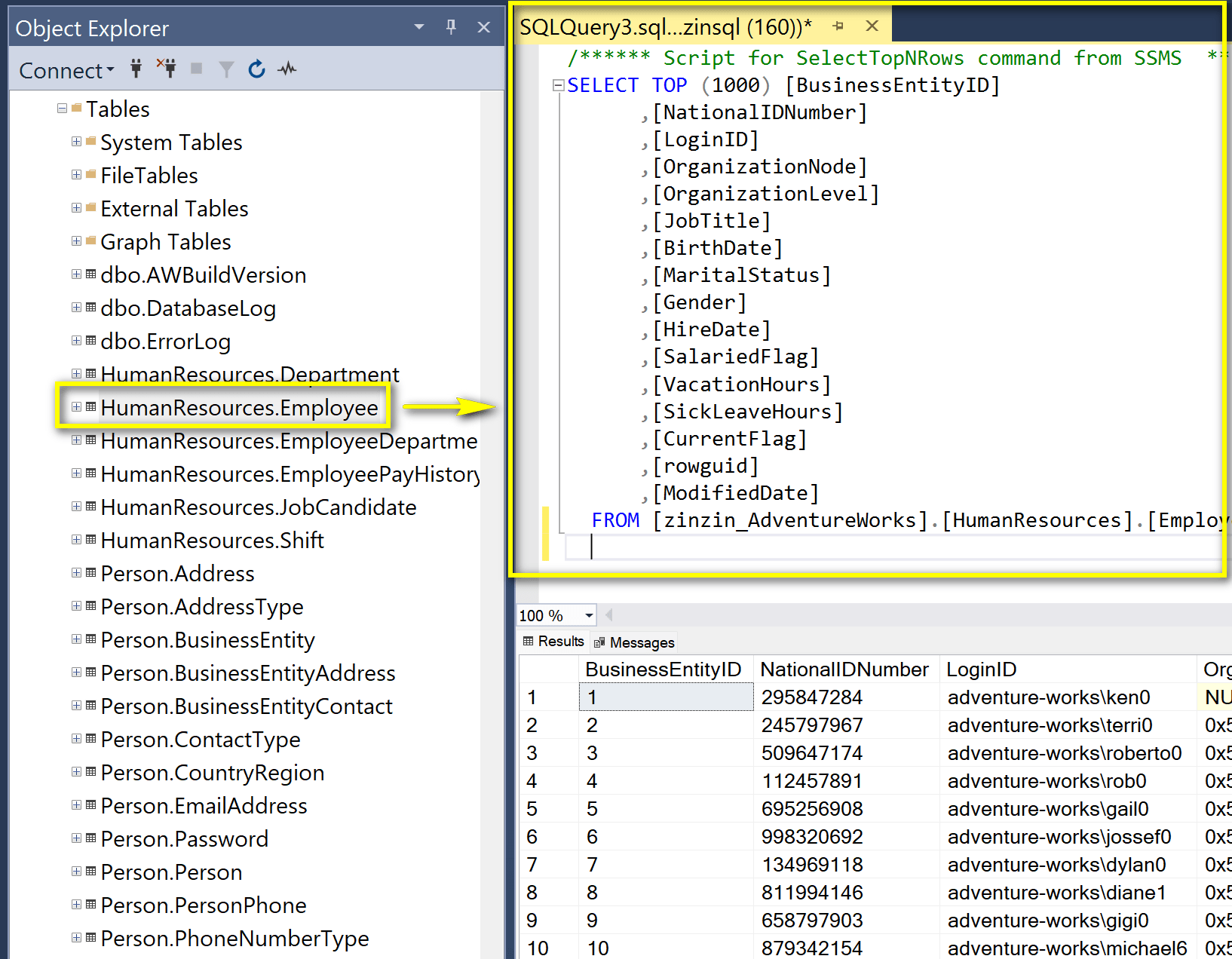The height and width of the screenshot is (959, 1232).
Task: Click the Disconnect plug icon
Action: (167, 68)
